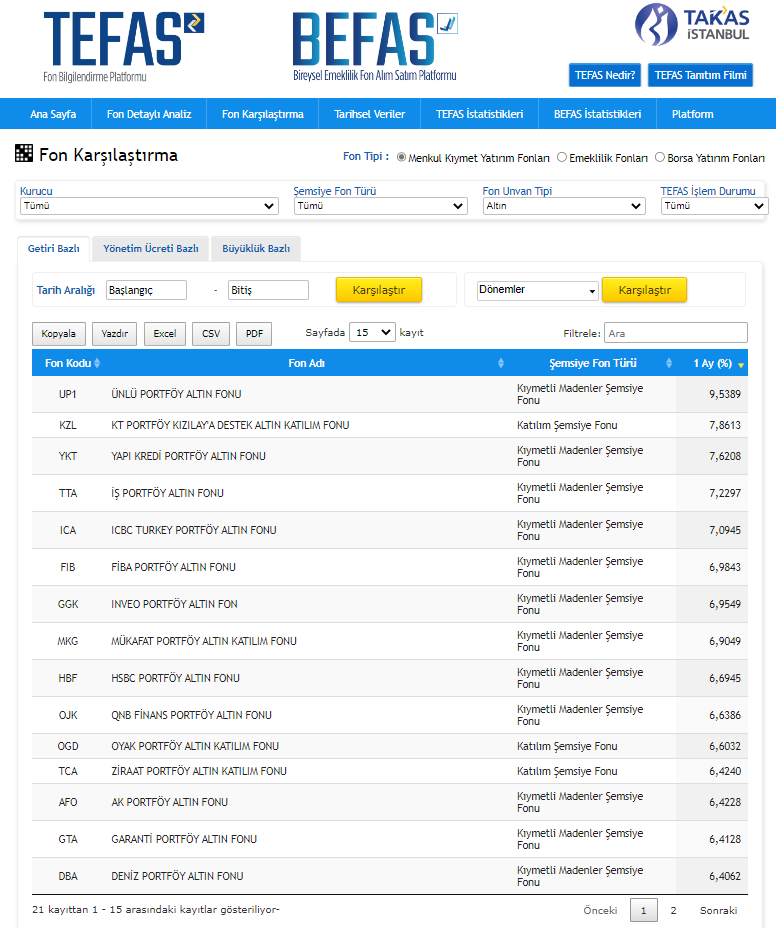Switch to Yönetim Ücreti Bazlı tab

[x=151, y=249]
